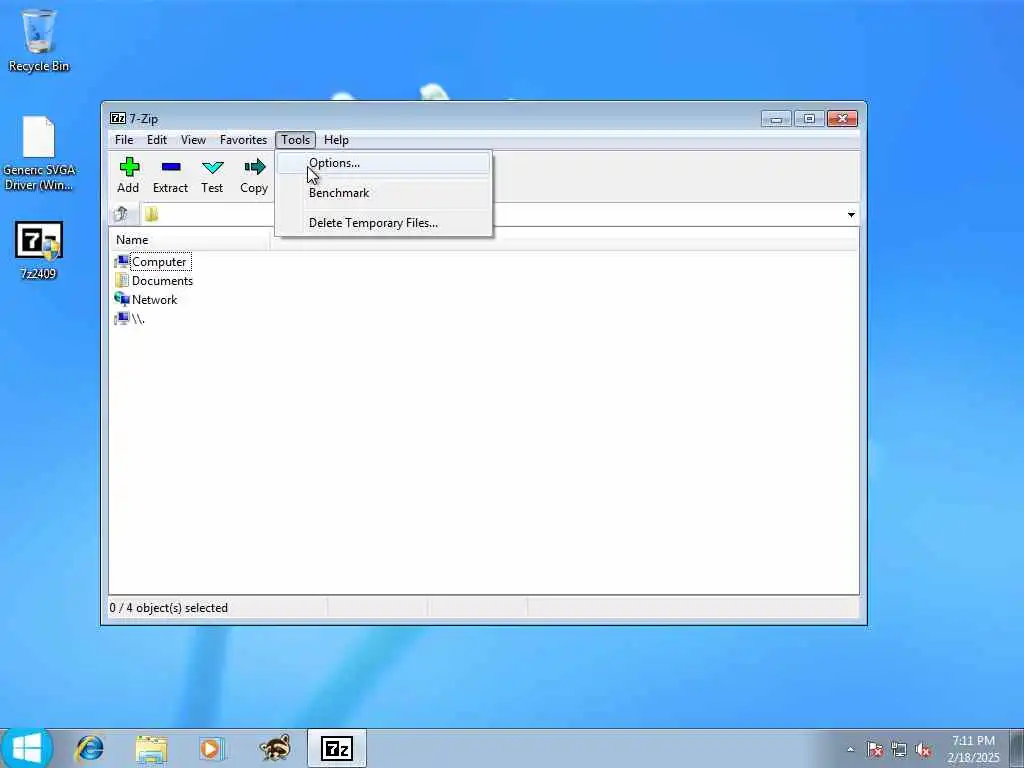Screen dimensions: 1024x768
Task: Open the Favorites menu
Action: [244, 140]
